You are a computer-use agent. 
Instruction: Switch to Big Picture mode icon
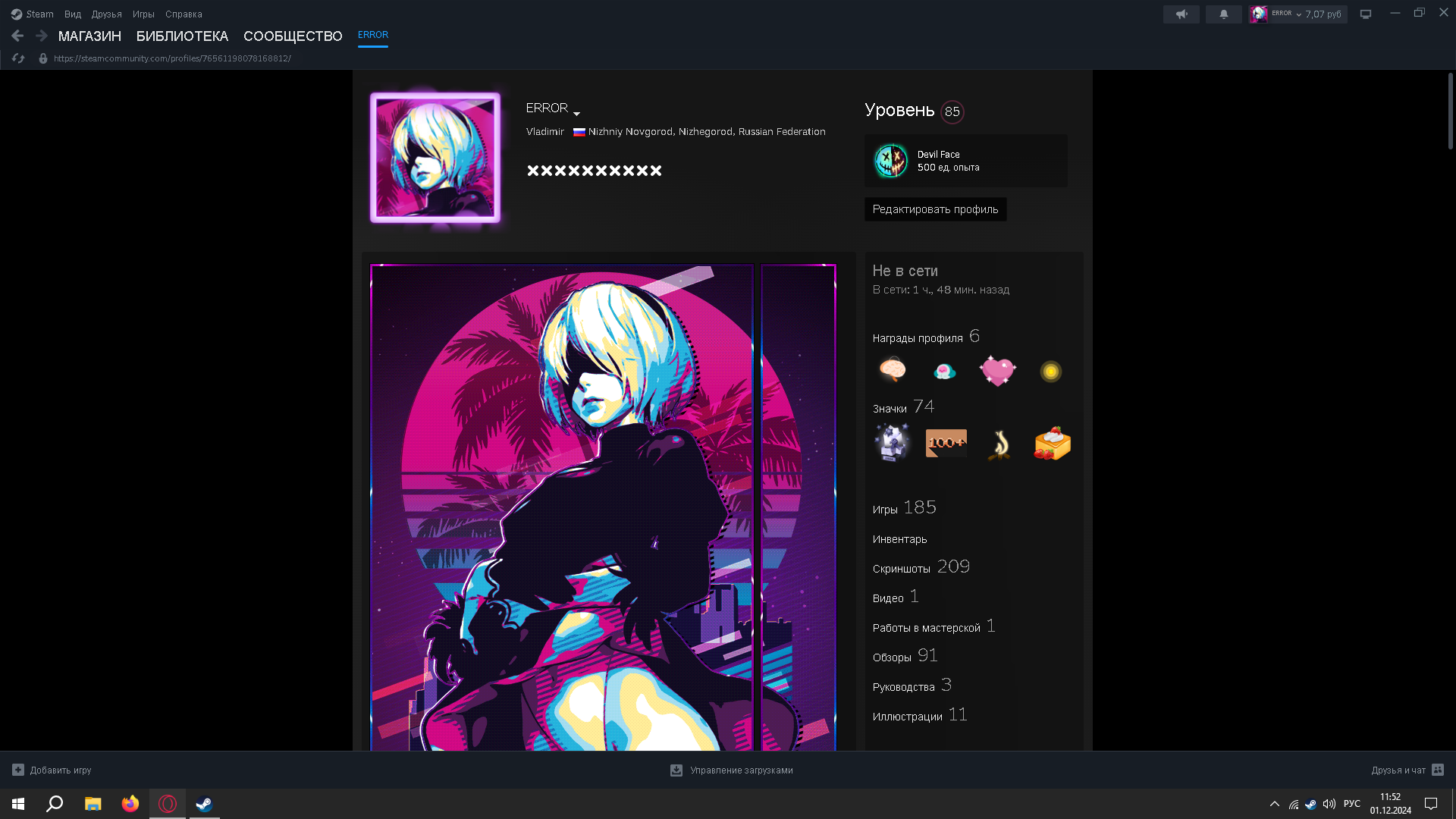pos(1366,14)
